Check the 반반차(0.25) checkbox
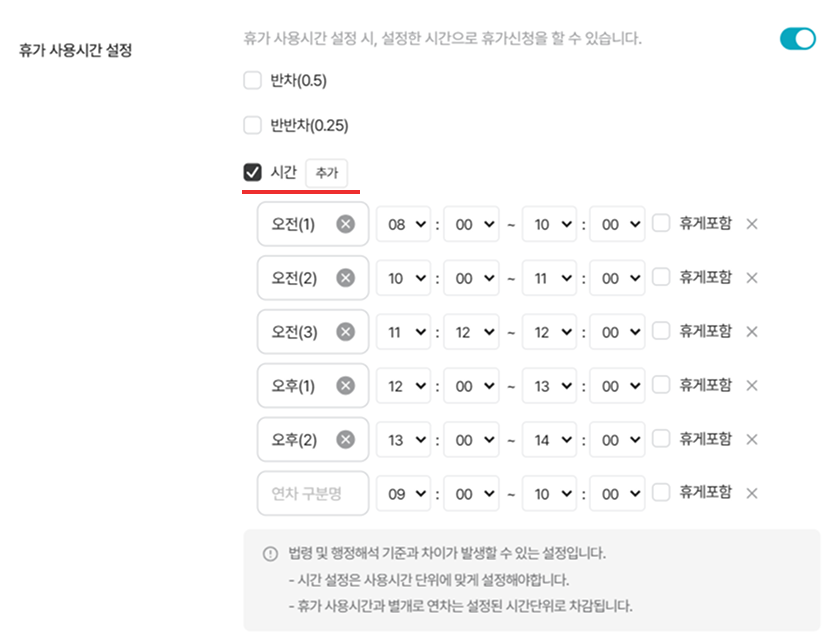 252,125
